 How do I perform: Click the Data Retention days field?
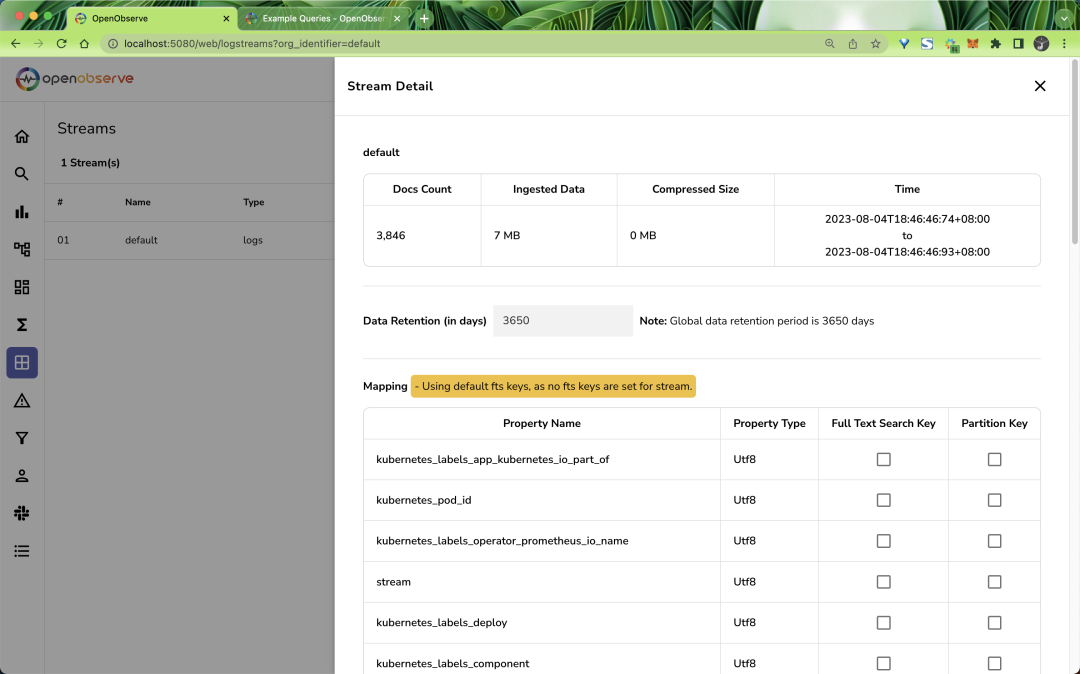click(563, 321)
